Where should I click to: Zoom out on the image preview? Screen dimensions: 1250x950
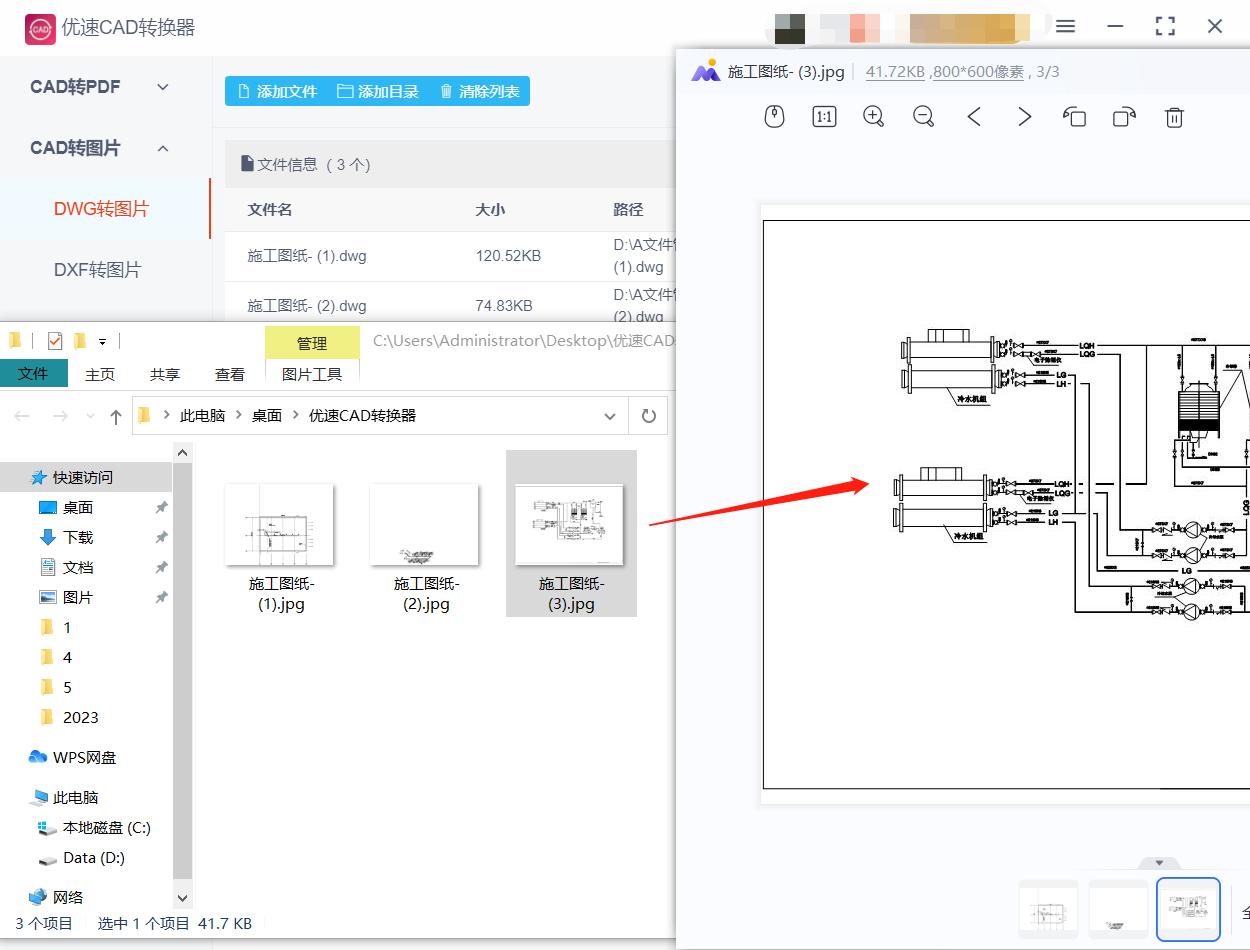923,116
